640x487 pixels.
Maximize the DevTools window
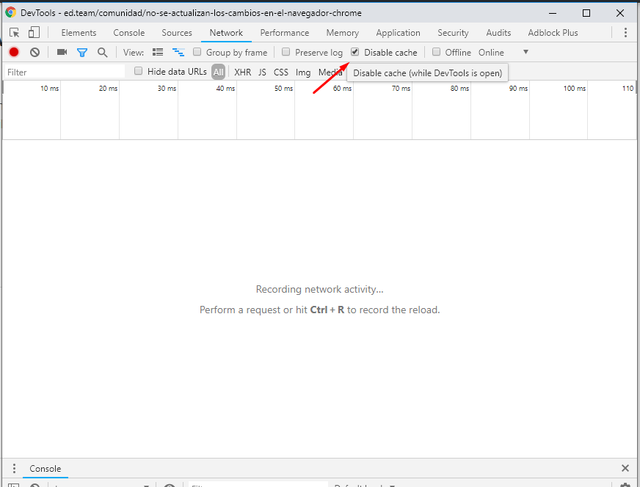click(586, 13)
